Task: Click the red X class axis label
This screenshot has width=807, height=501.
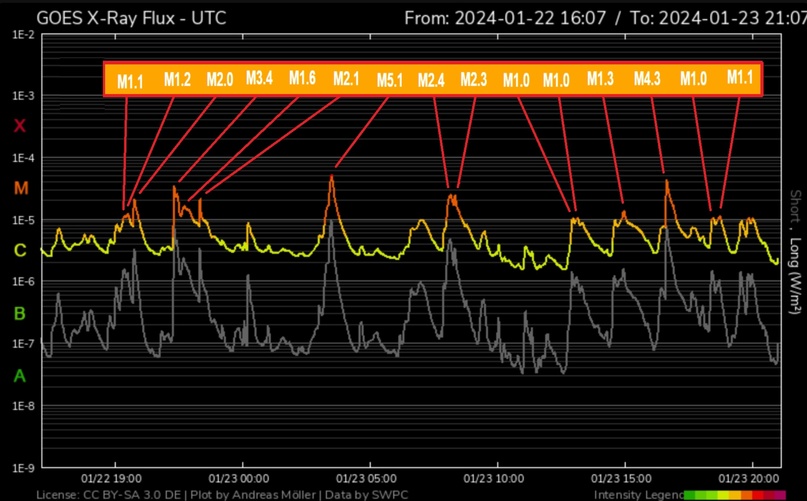Action: (x=18, y=125)
